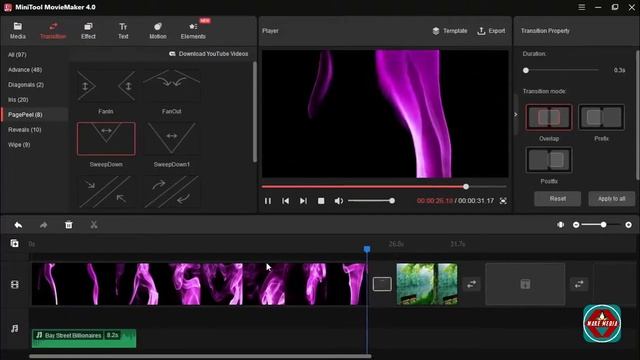The width and height of the screenshot is (640, 360).
Task: Choose the FanIn transition thumbnail
Action: pos(106,86)
